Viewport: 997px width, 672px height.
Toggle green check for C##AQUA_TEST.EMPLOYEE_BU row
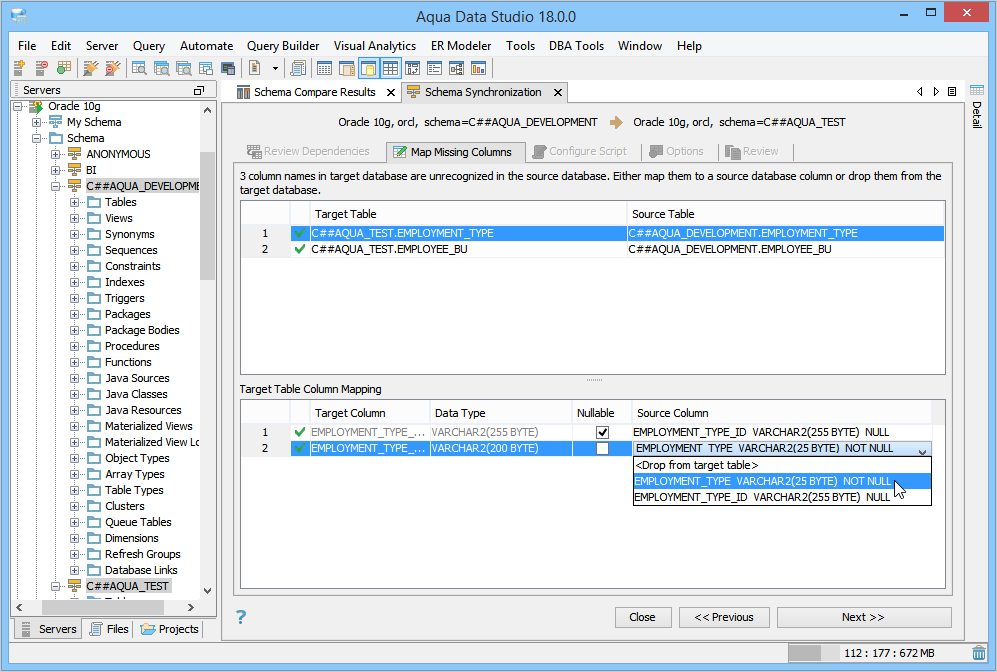point(300,249)
